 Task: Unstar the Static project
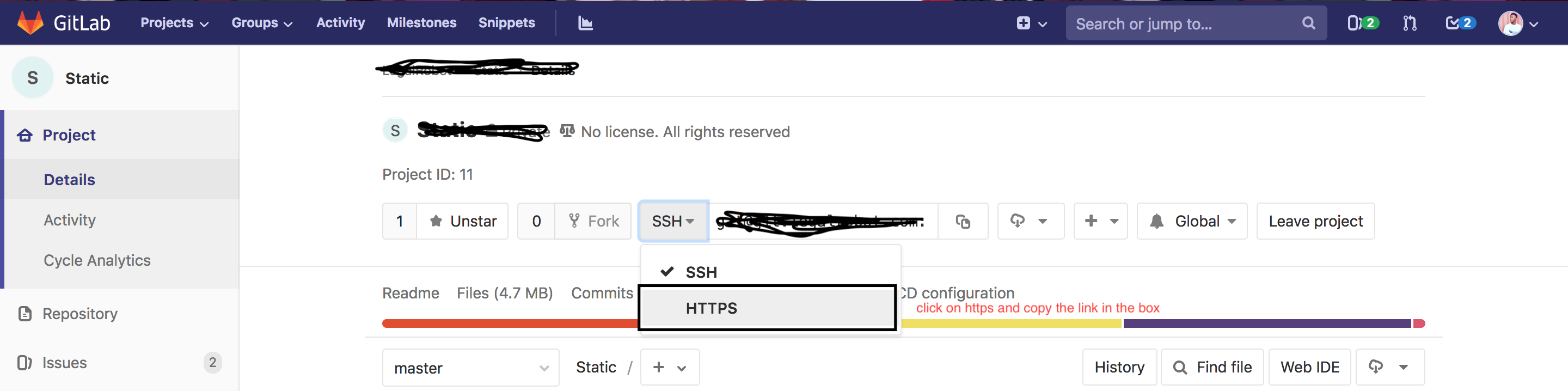(x=463, y=221)
